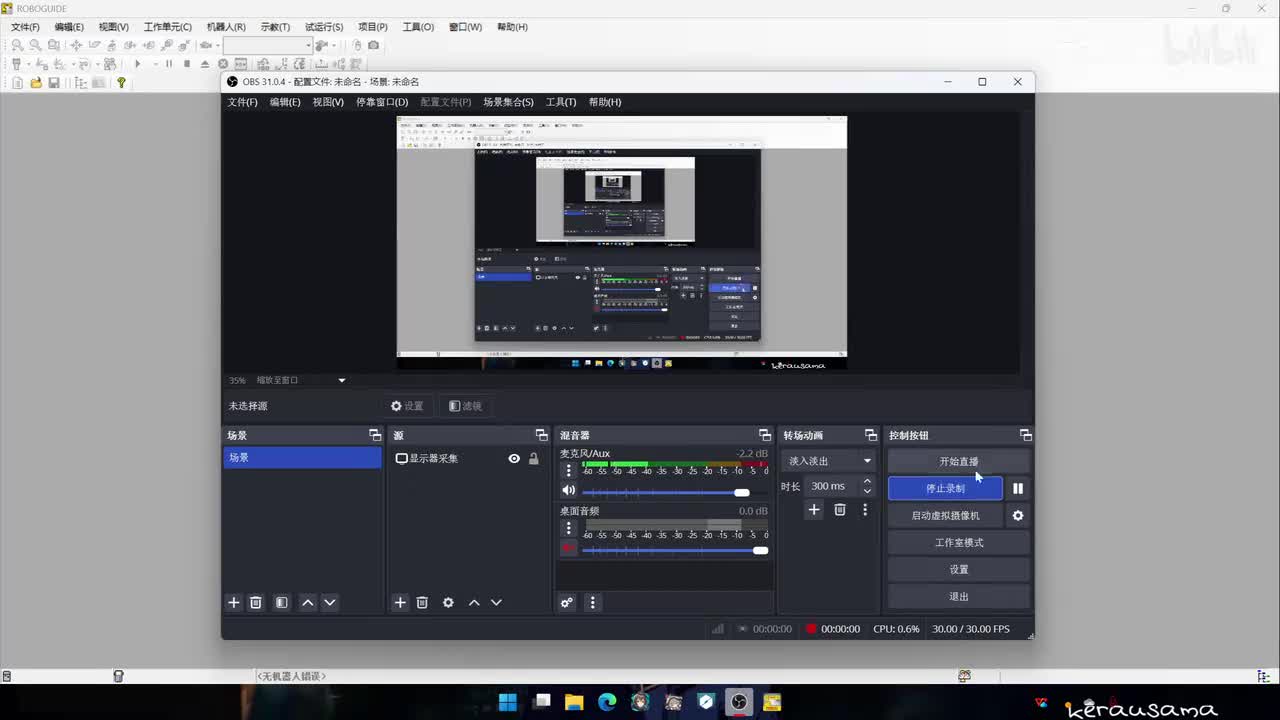Screen dimensions: 1280x720
Task: Add a transition with plus icon
Action: [814, 510]
